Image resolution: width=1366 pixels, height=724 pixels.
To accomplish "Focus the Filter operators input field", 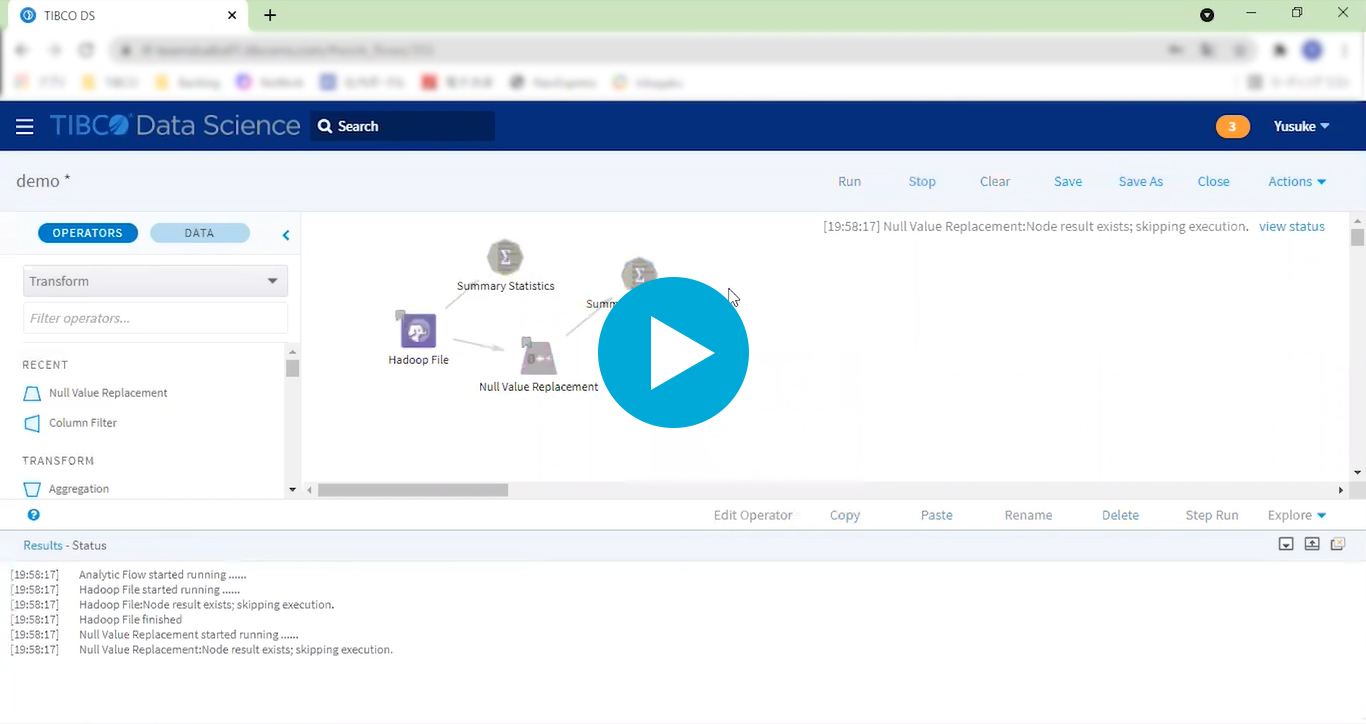I will (155, 318).
